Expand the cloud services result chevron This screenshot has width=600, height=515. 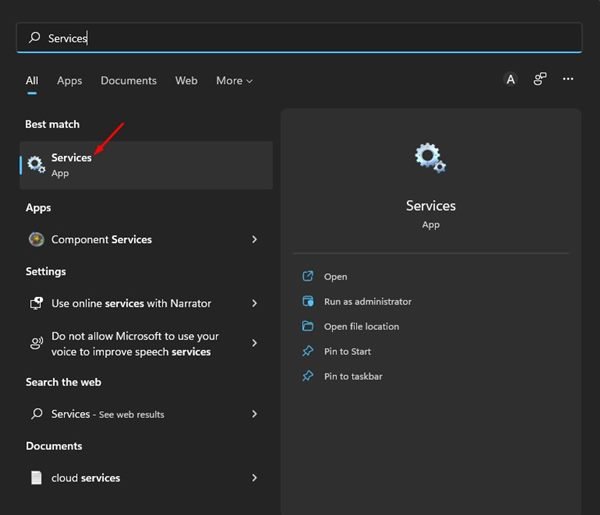254,478
